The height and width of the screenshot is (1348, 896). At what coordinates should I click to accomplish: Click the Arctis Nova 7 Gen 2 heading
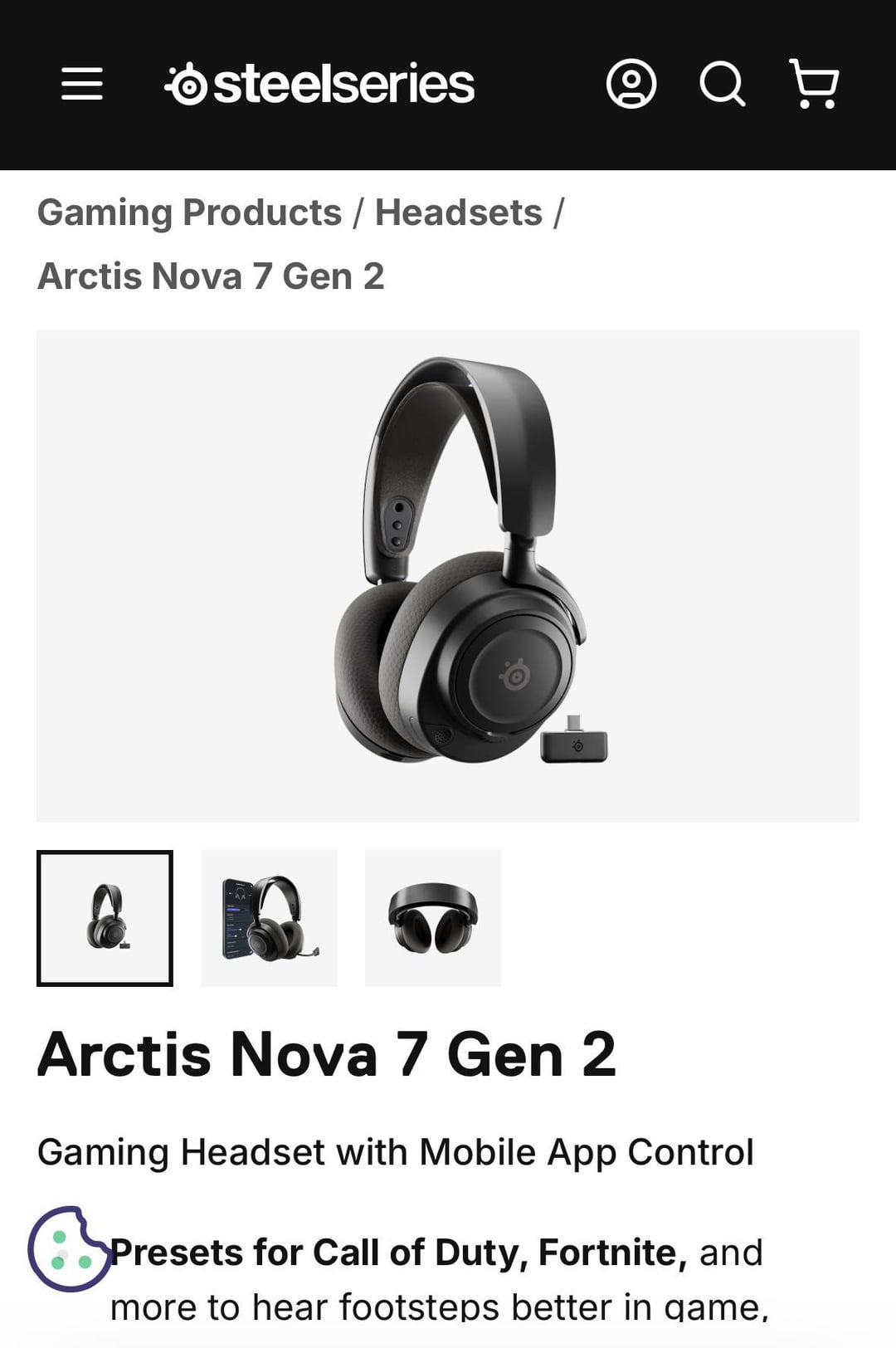pos(327,1054)
